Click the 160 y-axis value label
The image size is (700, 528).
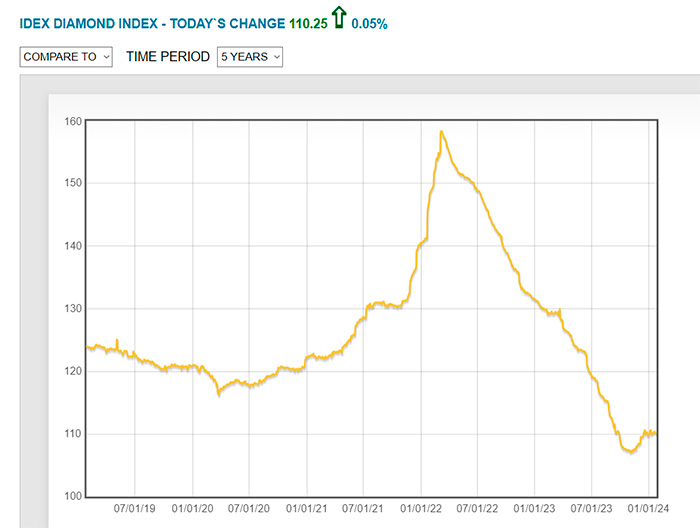click(69, 122)
